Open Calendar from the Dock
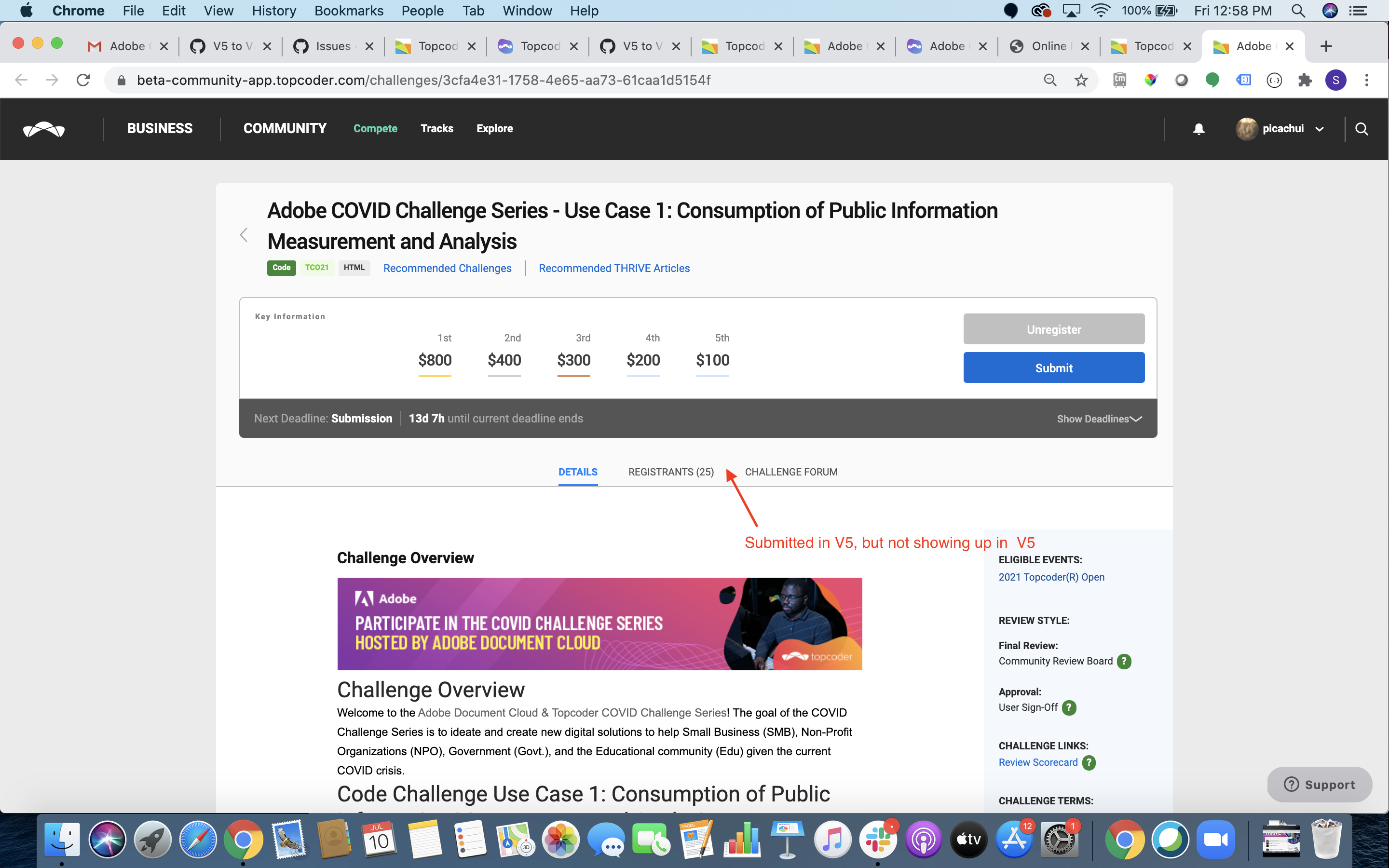 point(380,839)
